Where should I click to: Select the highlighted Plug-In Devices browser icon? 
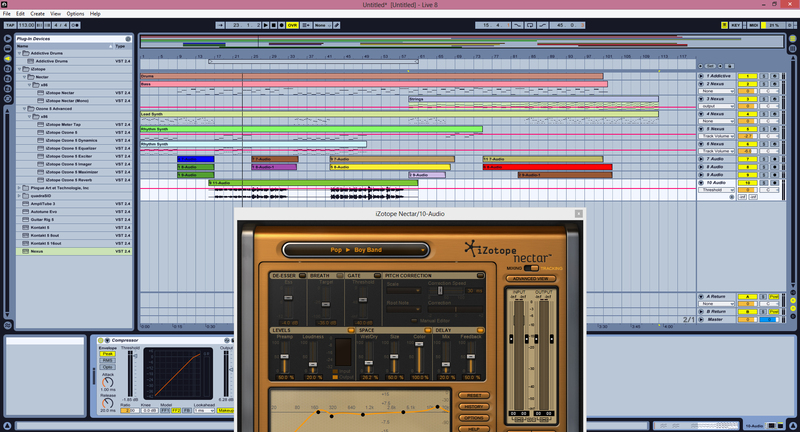(x=7, y=59)
